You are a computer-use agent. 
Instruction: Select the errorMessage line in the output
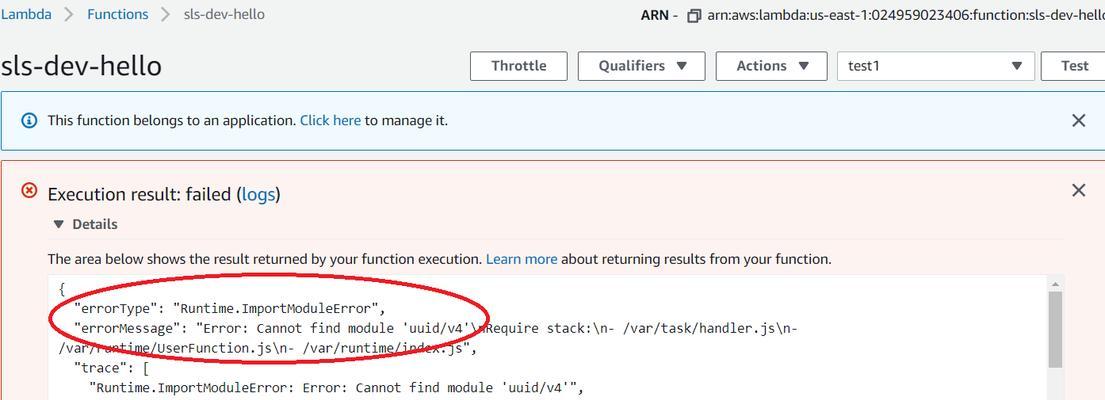436,328
